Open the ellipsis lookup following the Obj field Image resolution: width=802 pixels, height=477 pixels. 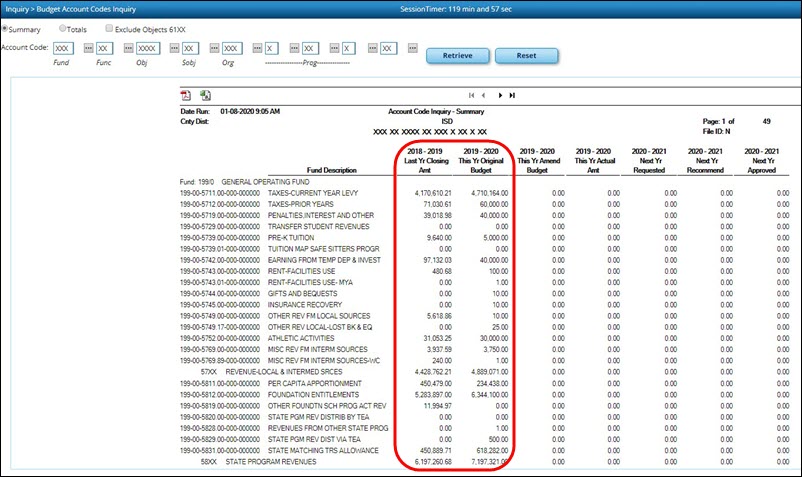[174, 48]
